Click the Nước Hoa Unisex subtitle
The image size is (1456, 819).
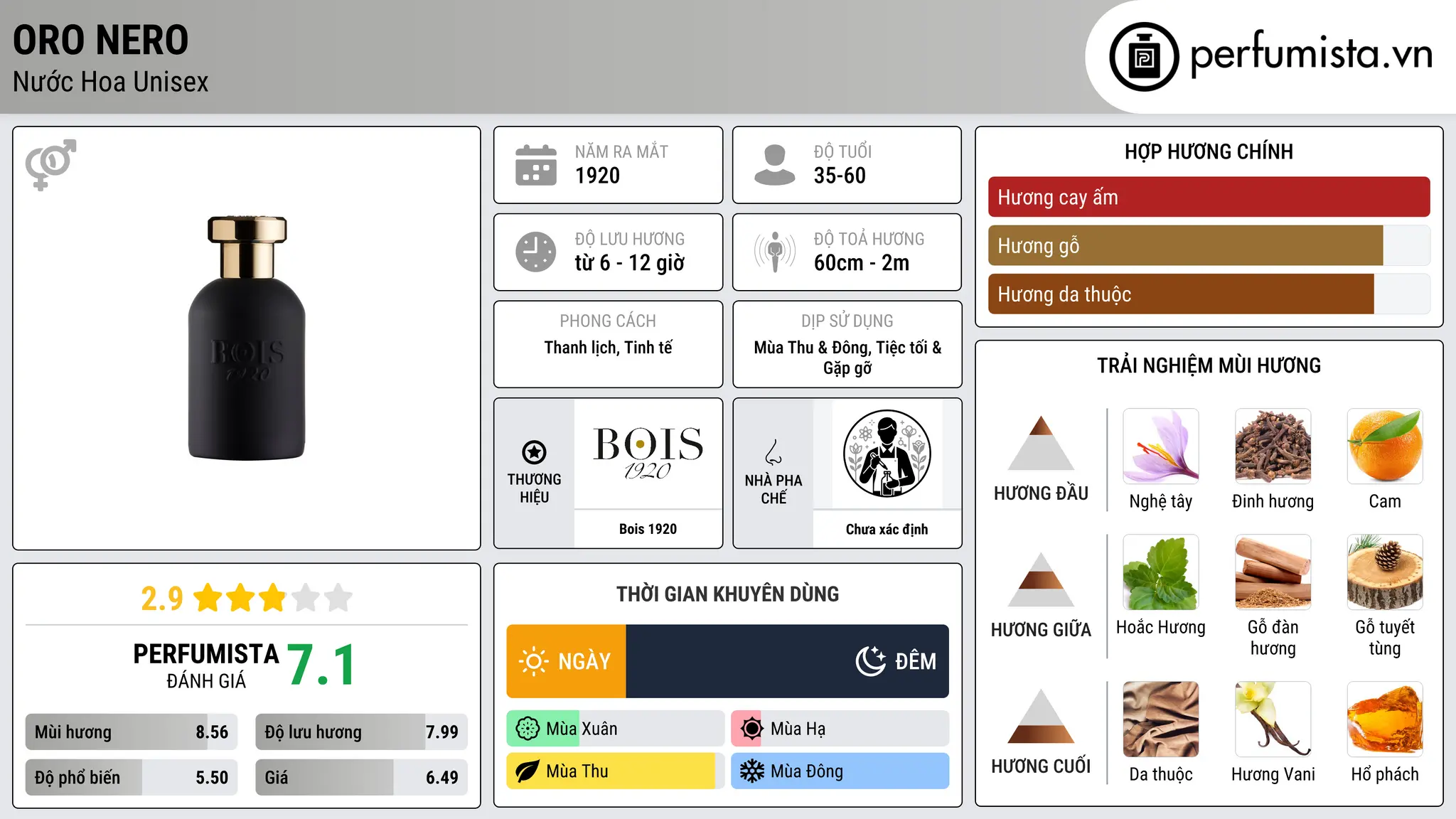[111, 82]
